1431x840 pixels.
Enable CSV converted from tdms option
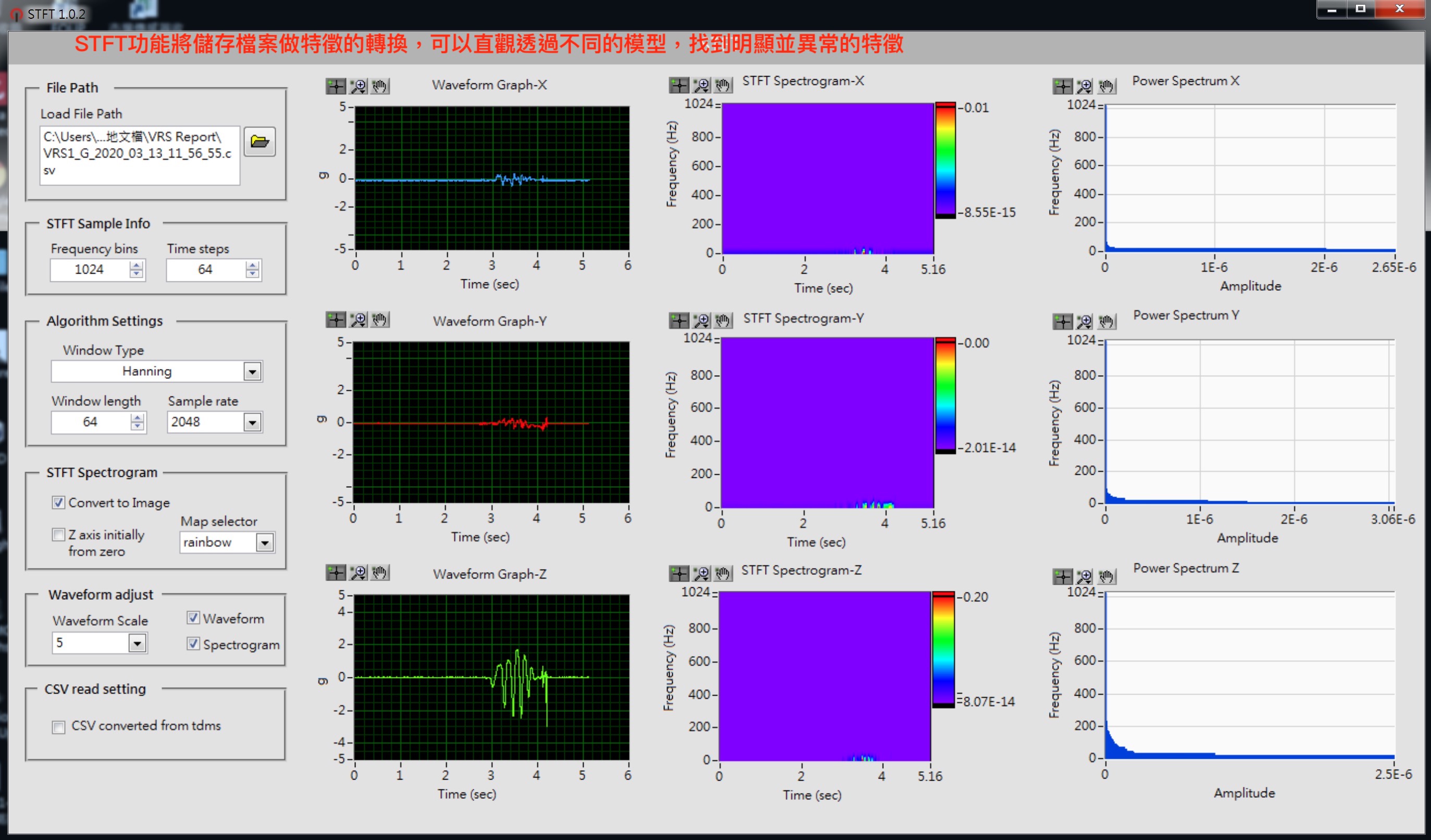coord(58,727)
